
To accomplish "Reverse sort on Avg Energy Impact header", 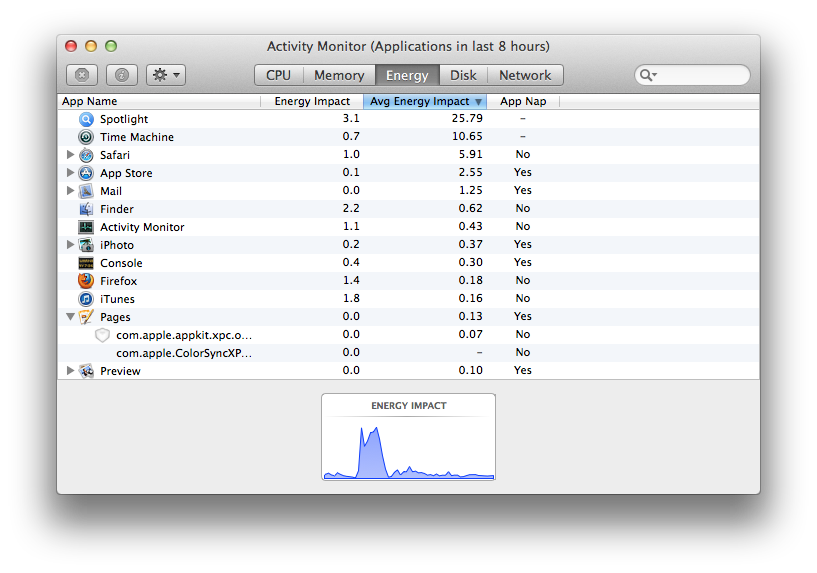I will point(425,101).
